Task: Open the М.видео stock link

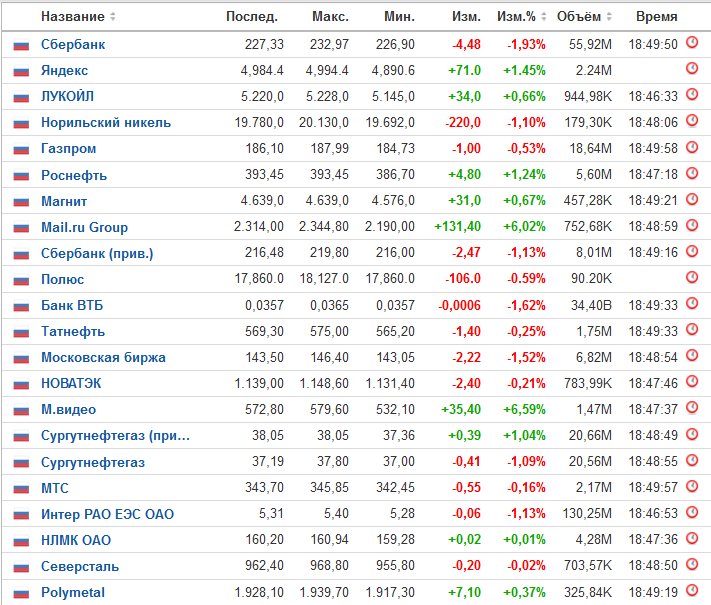Action: click(68, 410)
